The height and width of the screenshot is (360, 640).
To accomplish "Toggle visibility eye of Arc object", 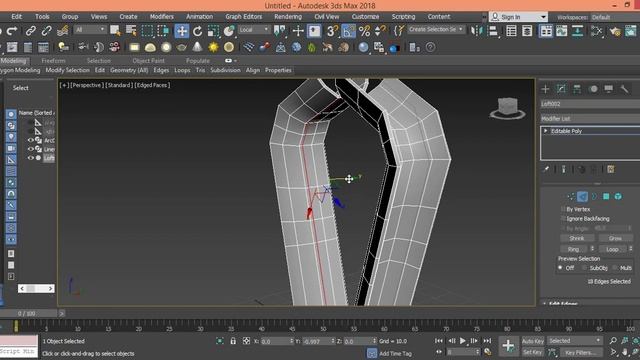I will pyautogui.click(x=31, y=140).
